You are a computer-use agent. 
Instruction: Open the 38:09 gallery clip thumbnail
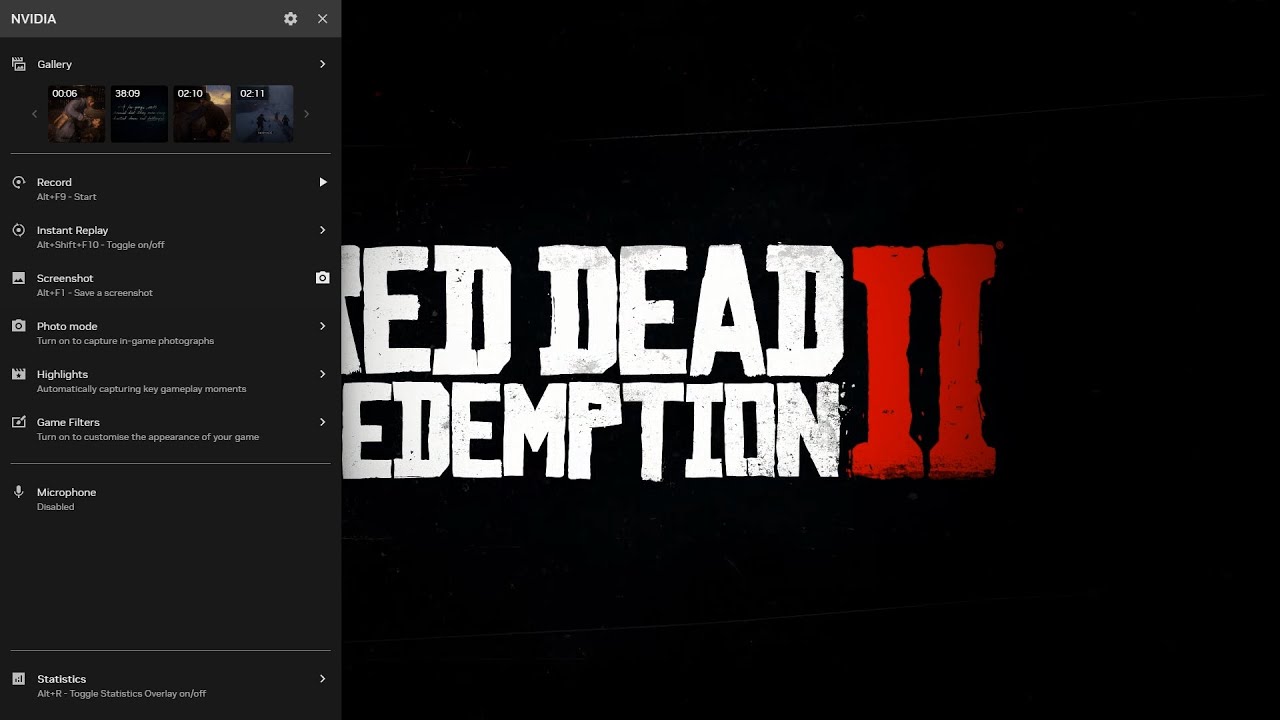pos(139,114)
